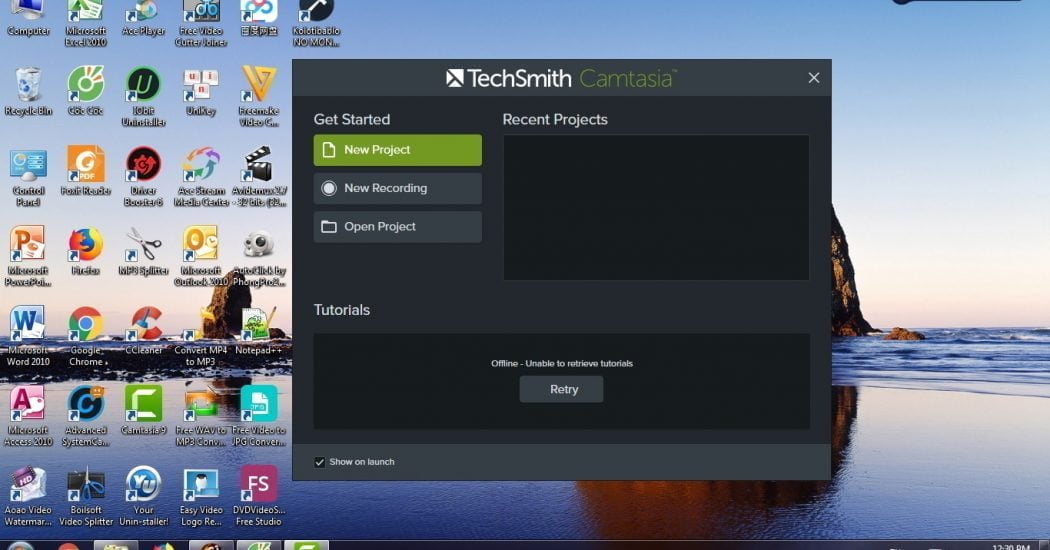Retry loading the tutorials
This screenshot has width=1050, height=550.
[561, 389]
